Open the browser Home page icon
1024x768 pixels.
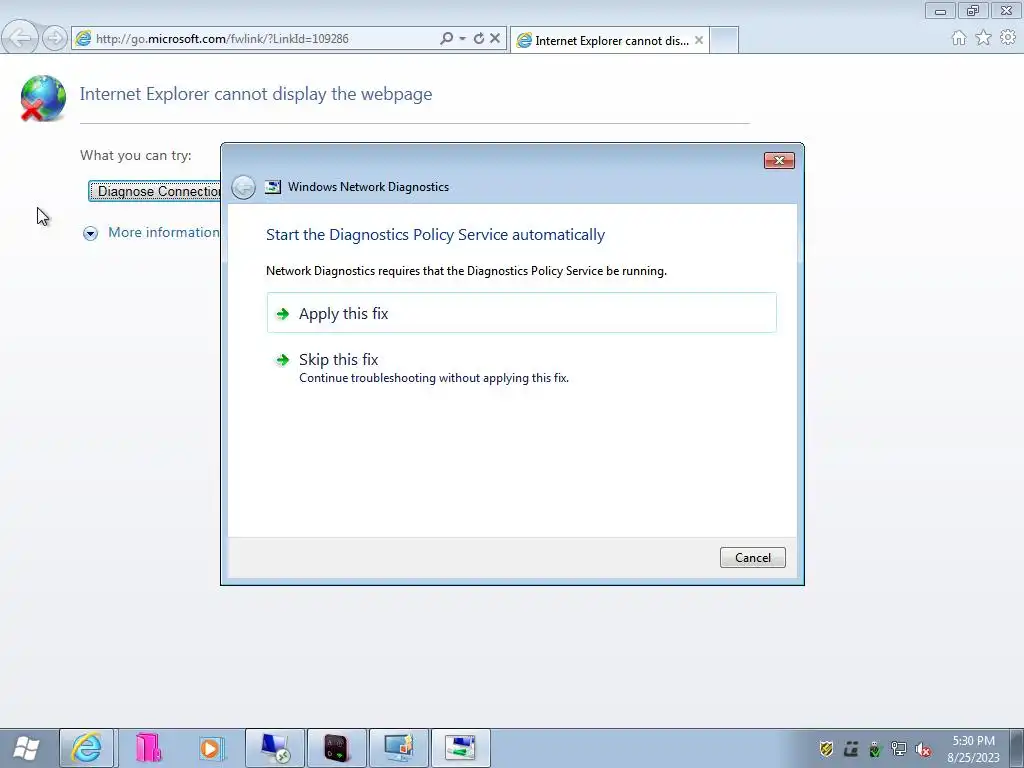pos(958,38)
